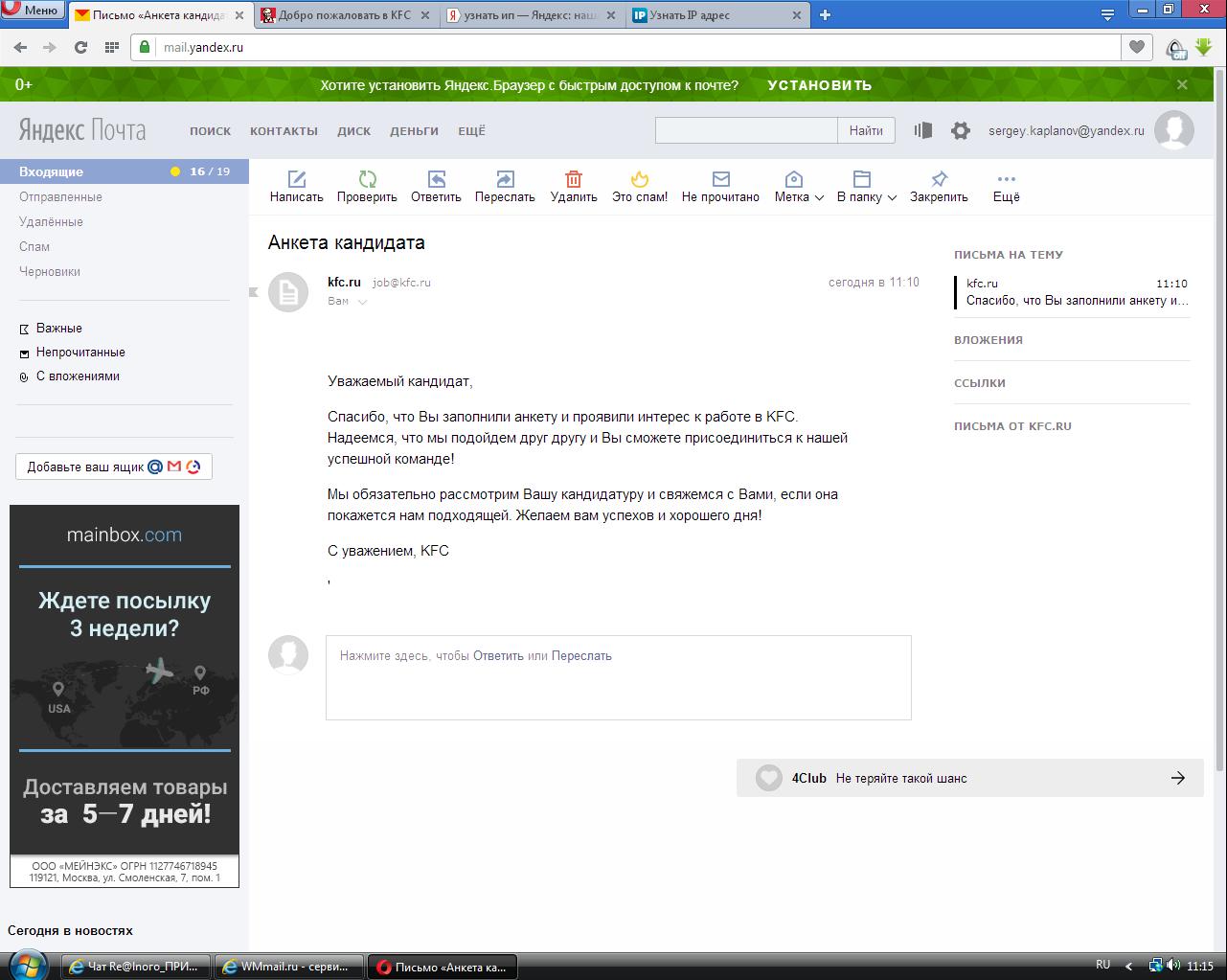Image resolution: width=1227 pixels, height=980 pixels.
Task: Switch to the узнать ип Яндекс tab
Action: coord(531,14)
